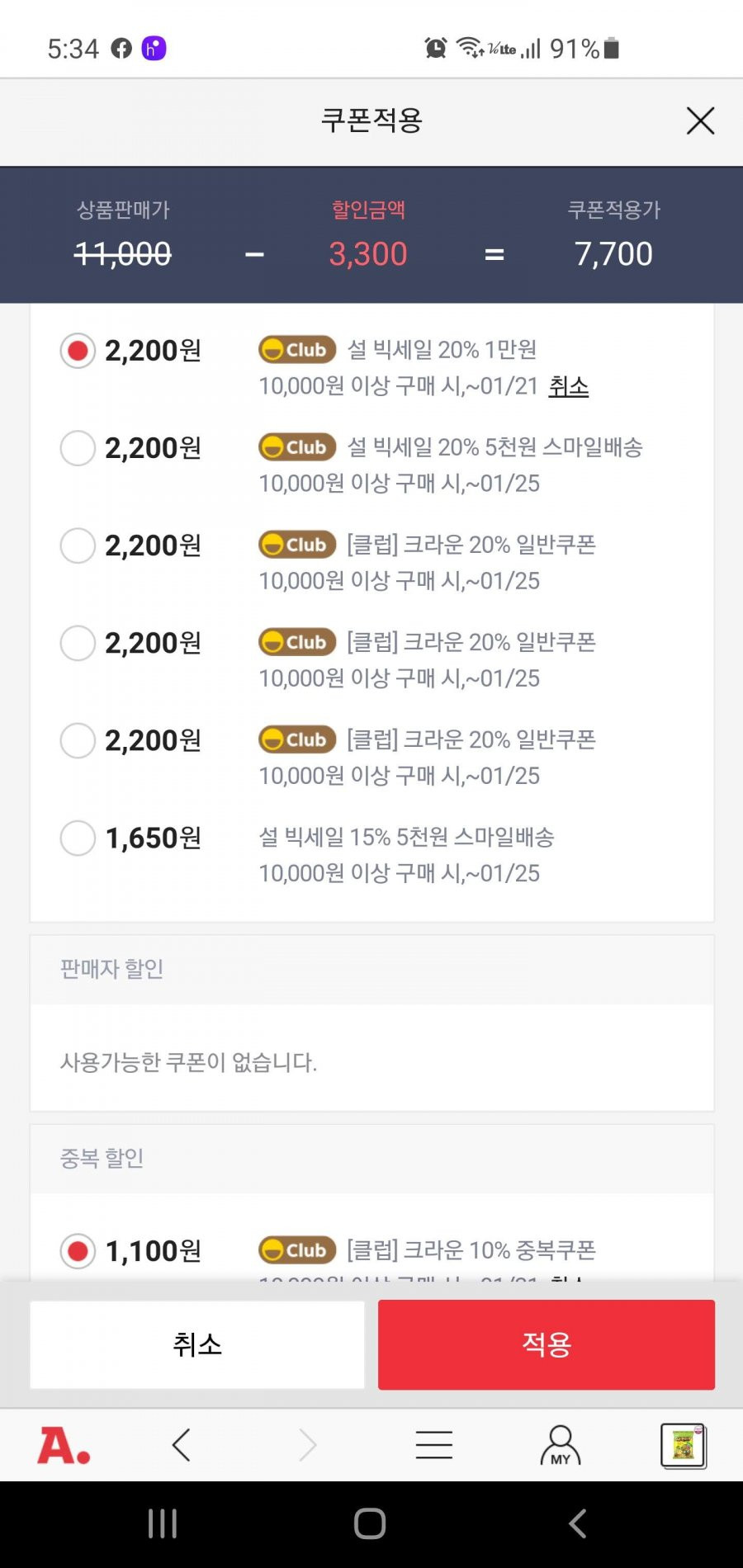Open the MY profile icon
743x1568 pixels.
tap(561, 1445)
